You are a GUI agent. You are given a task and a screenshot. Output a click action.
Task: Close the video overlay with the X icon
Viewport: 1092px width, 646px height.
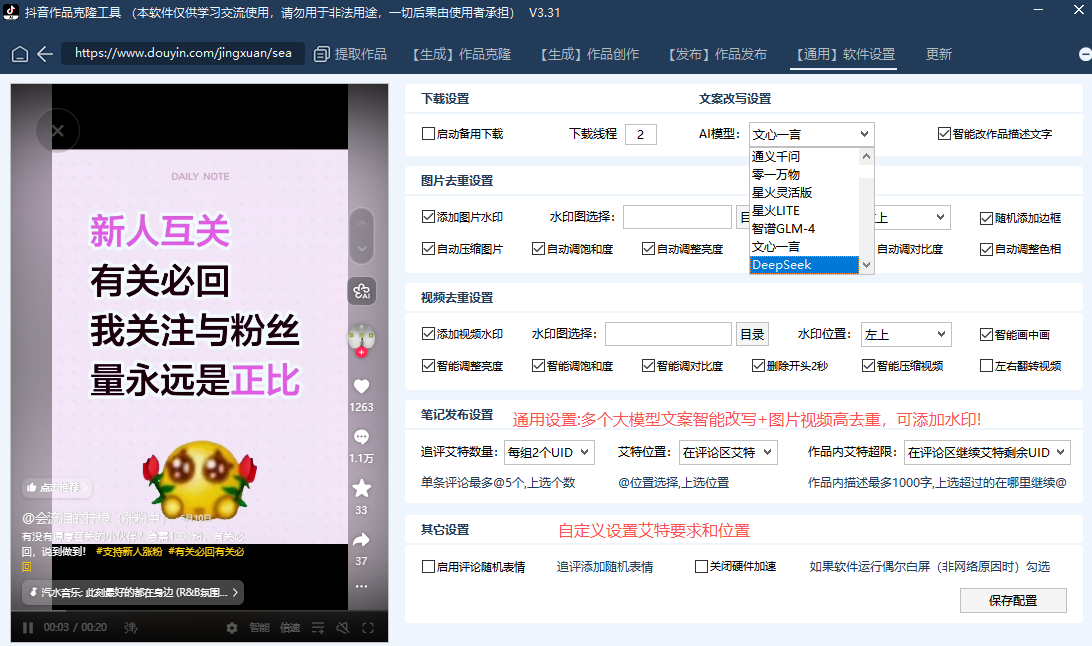point(58,130)
